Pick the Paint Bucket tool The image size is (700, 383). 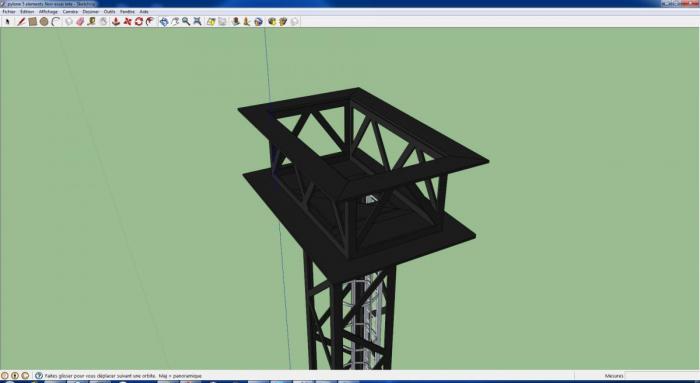click(x=103, y=21)
